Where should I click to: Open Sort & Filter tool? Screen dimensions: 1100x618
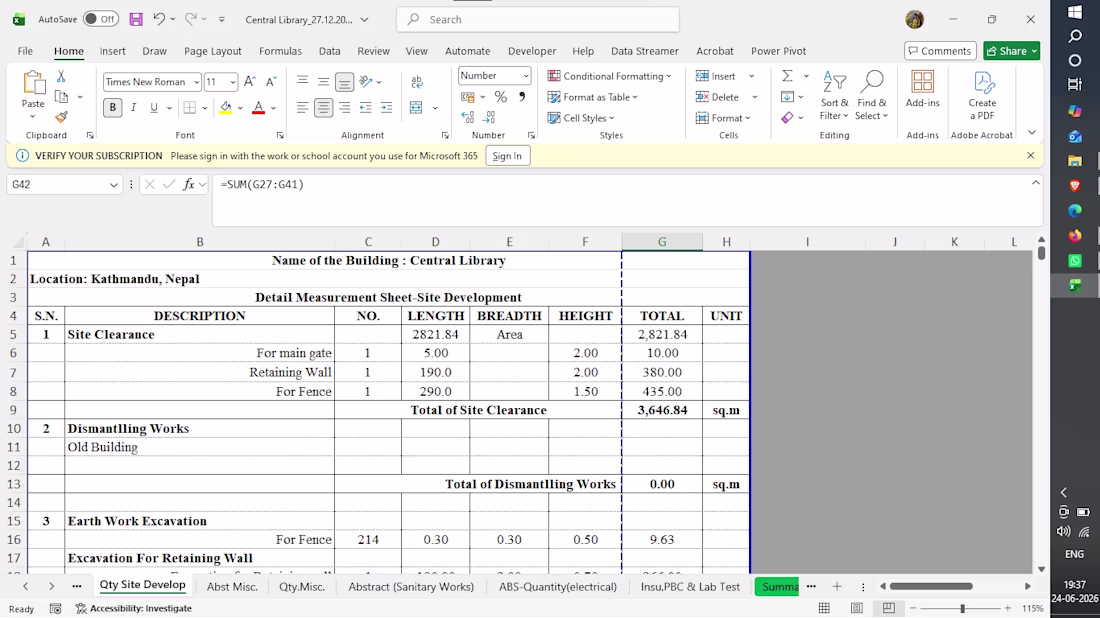[x=834, y=95]
